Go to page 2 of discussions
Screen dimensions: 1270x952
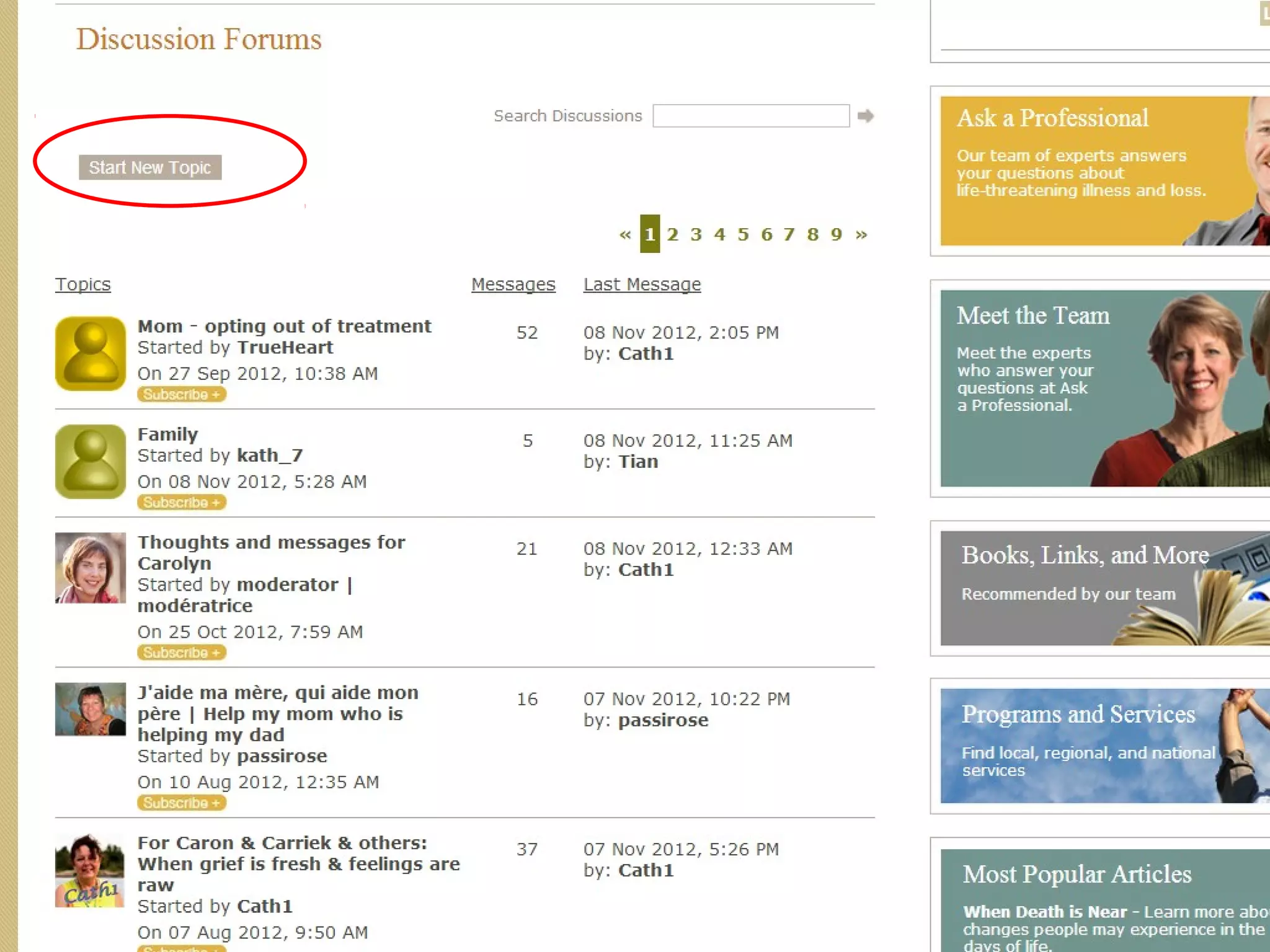tap(673, 234)
